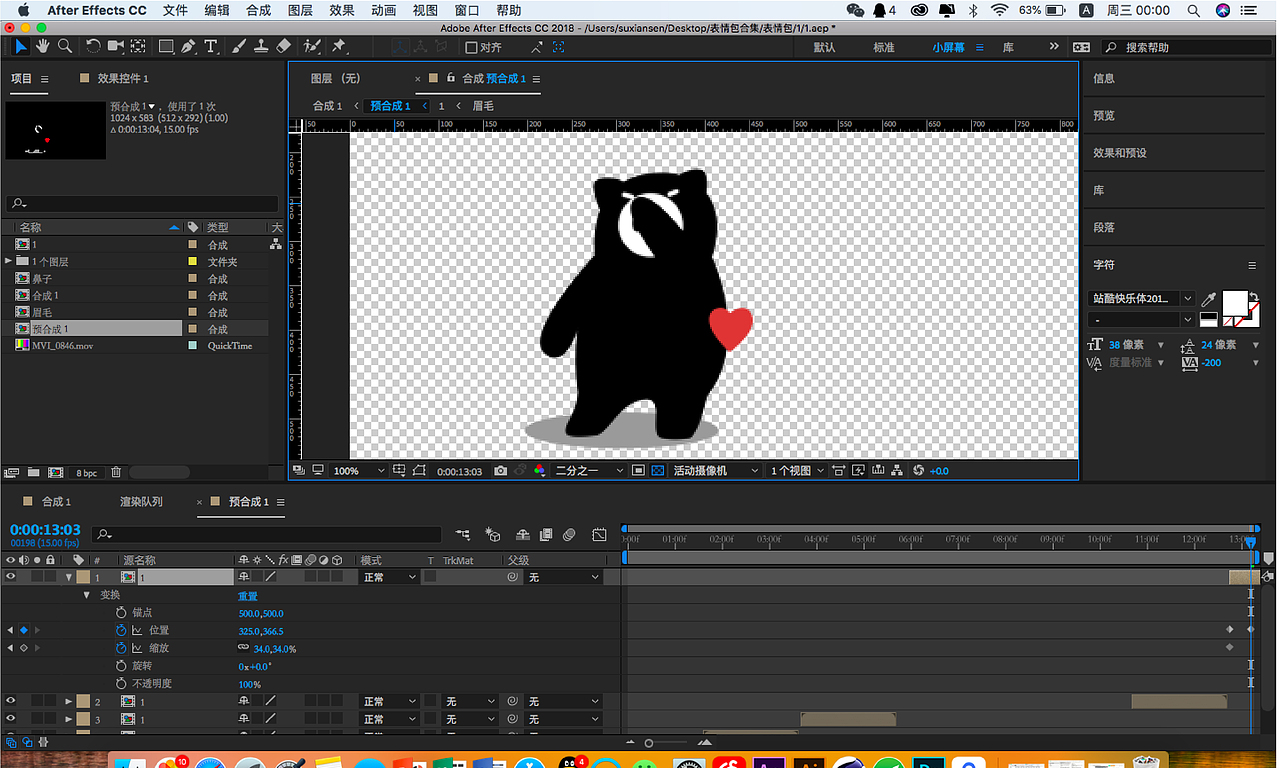Viewport: 1280px width, 768px height.
Task: Open the 二分之一 resolution dropdown
Action: click(590, 471)
